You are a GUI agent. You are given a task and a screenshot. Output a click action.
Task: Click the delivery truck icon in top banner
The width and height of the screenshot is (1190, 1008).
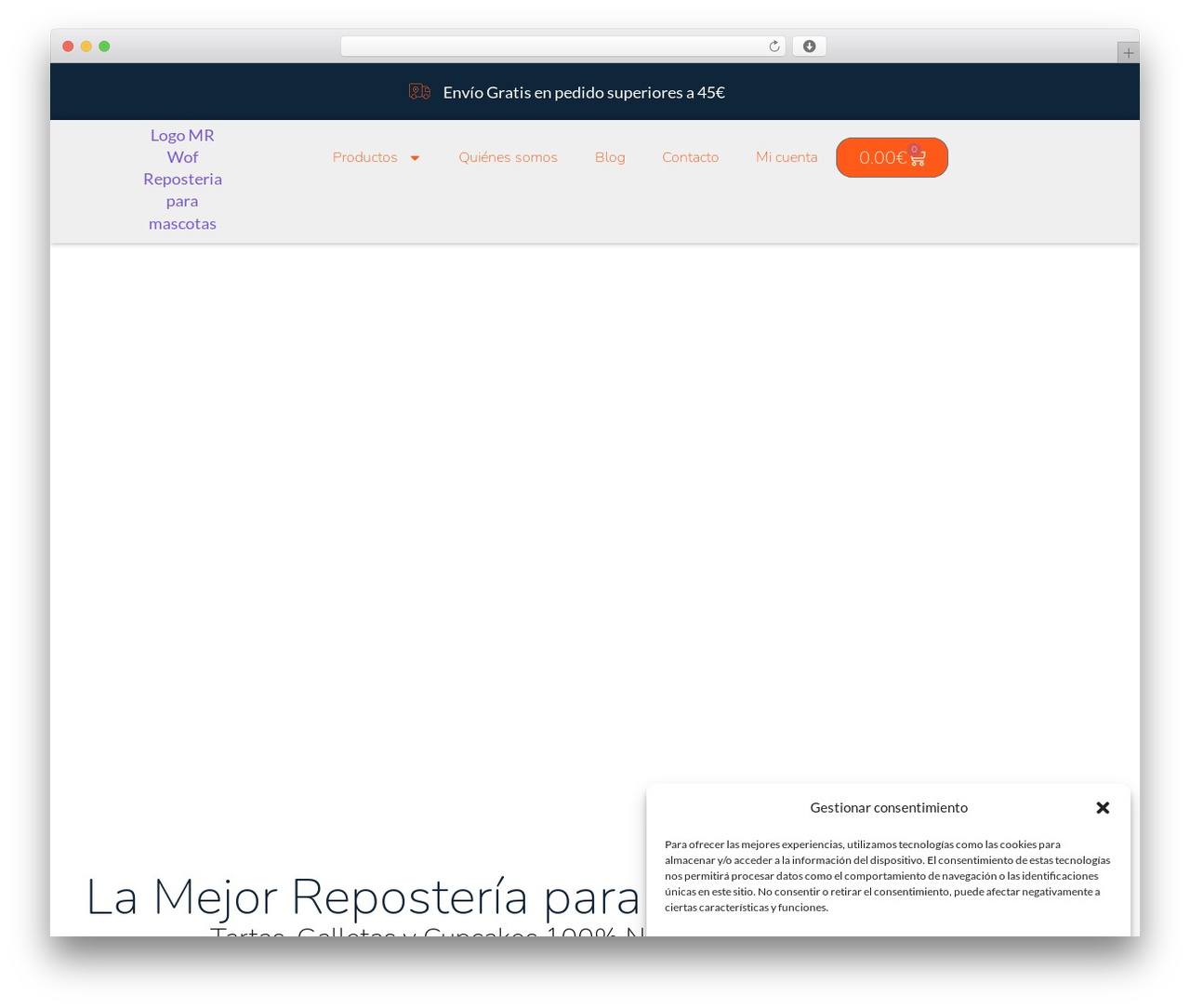[x=419, y=92]
